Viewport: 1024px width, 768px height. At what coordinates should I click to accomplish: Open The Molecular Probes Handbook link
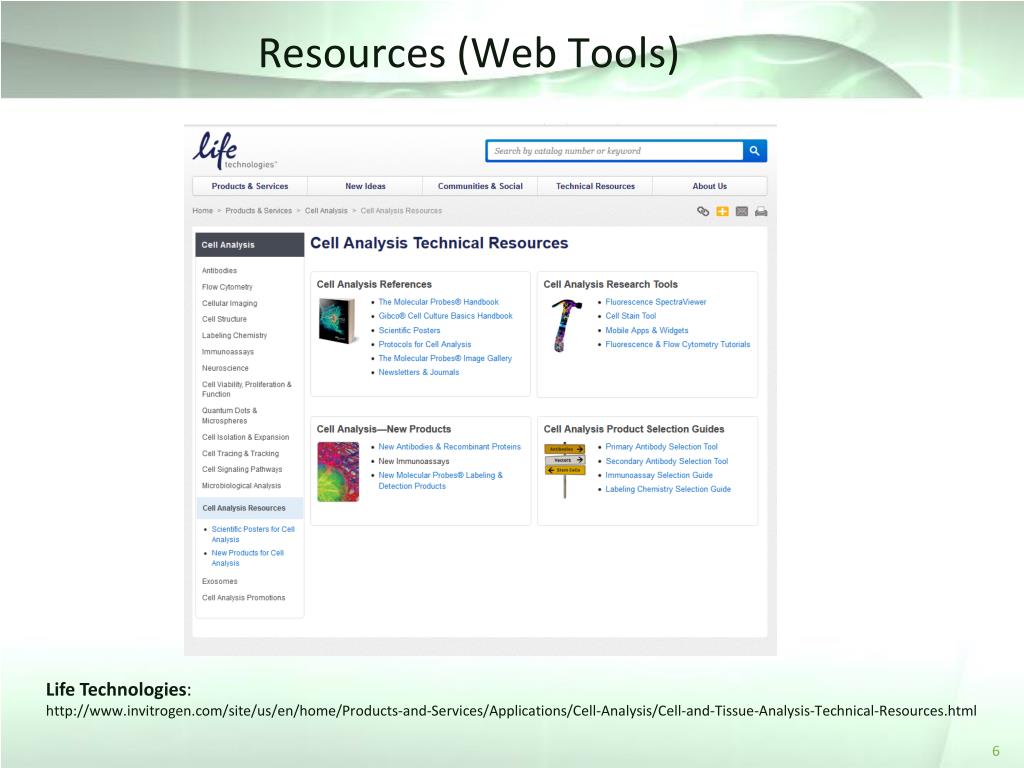point(438,302)
